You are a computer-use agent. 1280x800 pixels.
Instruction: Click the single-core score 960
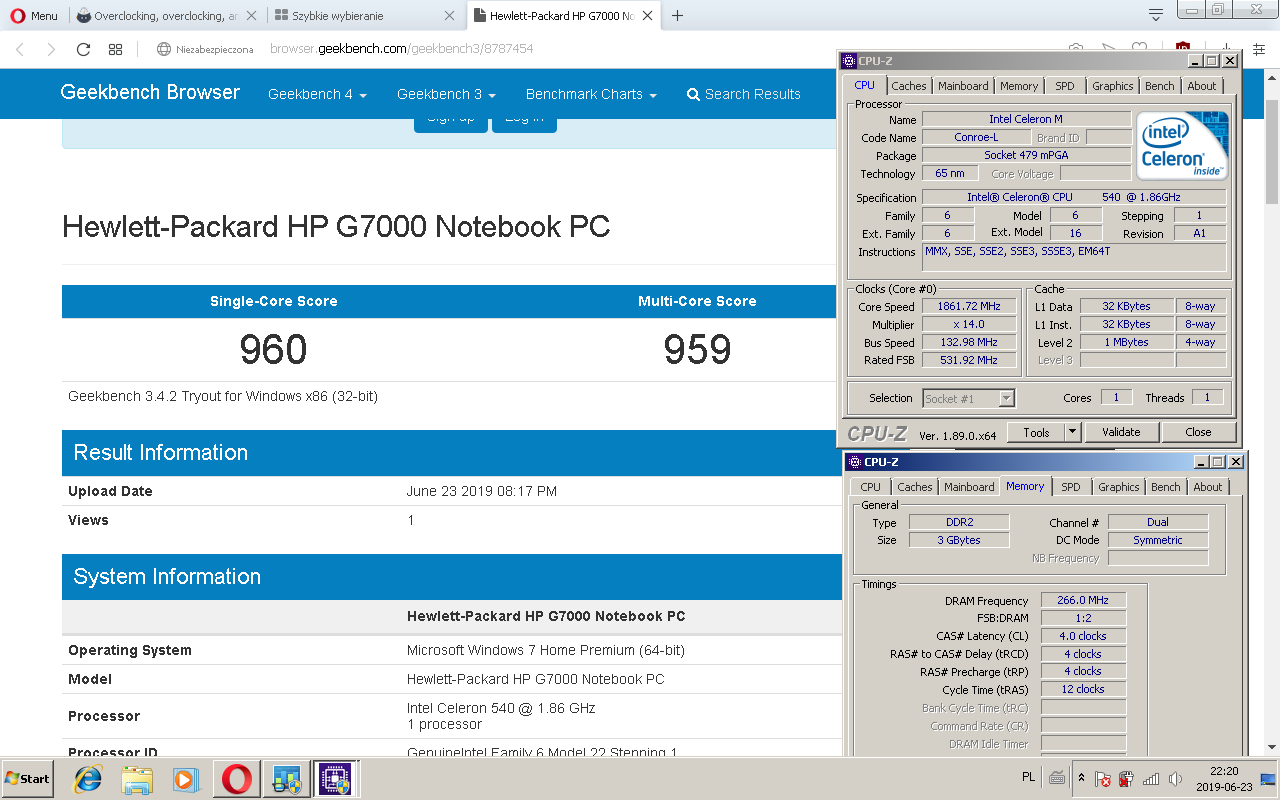point(273,349)
